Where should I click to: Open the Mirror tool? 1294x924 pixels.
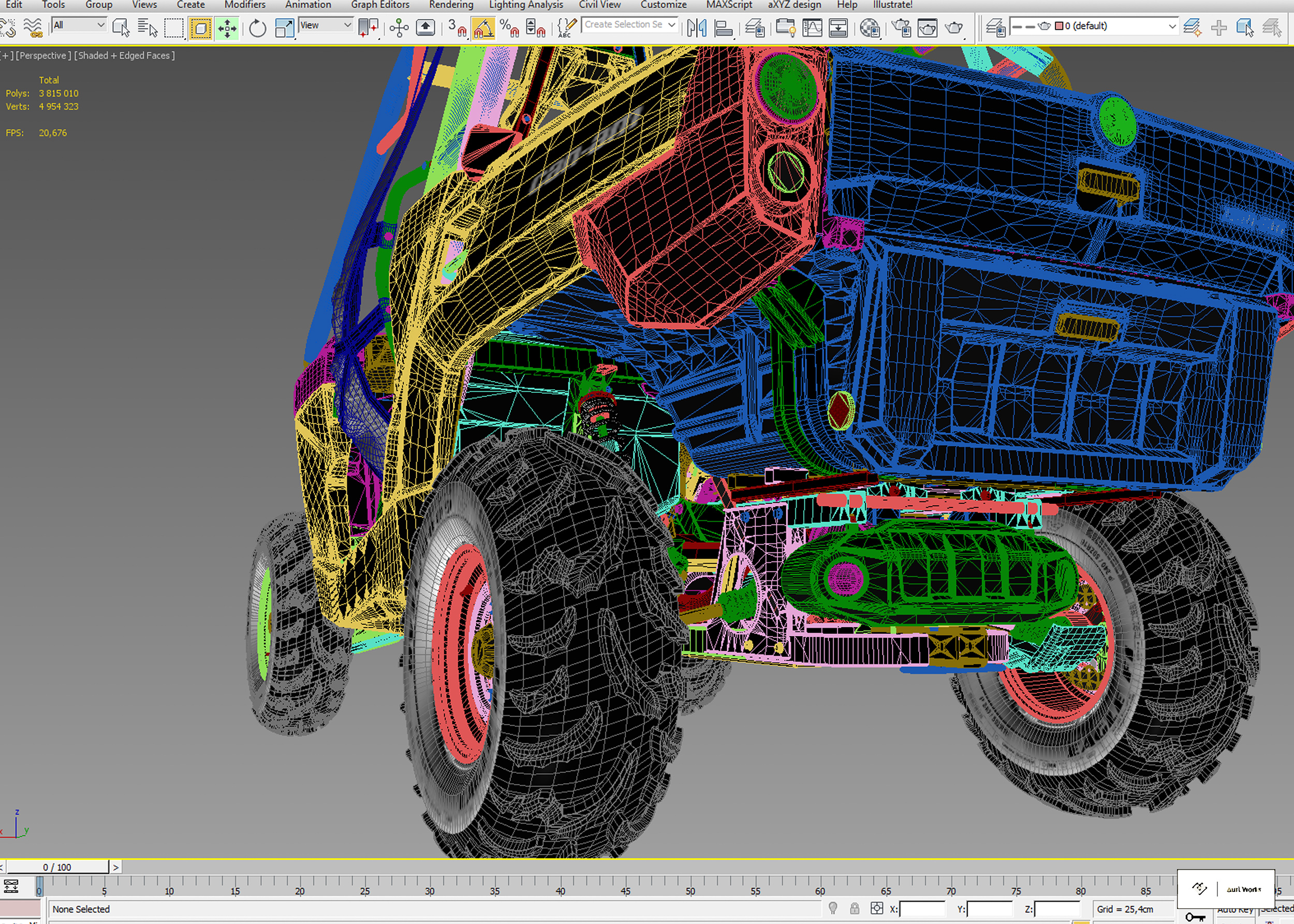coord(696,27)
